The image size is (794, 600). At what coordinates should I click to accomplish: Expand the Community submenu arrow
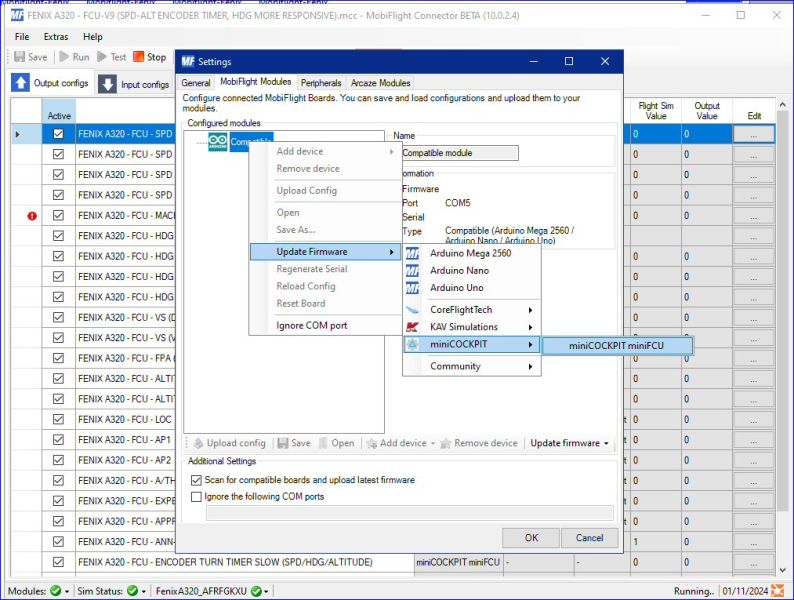[x=530, y=367]
